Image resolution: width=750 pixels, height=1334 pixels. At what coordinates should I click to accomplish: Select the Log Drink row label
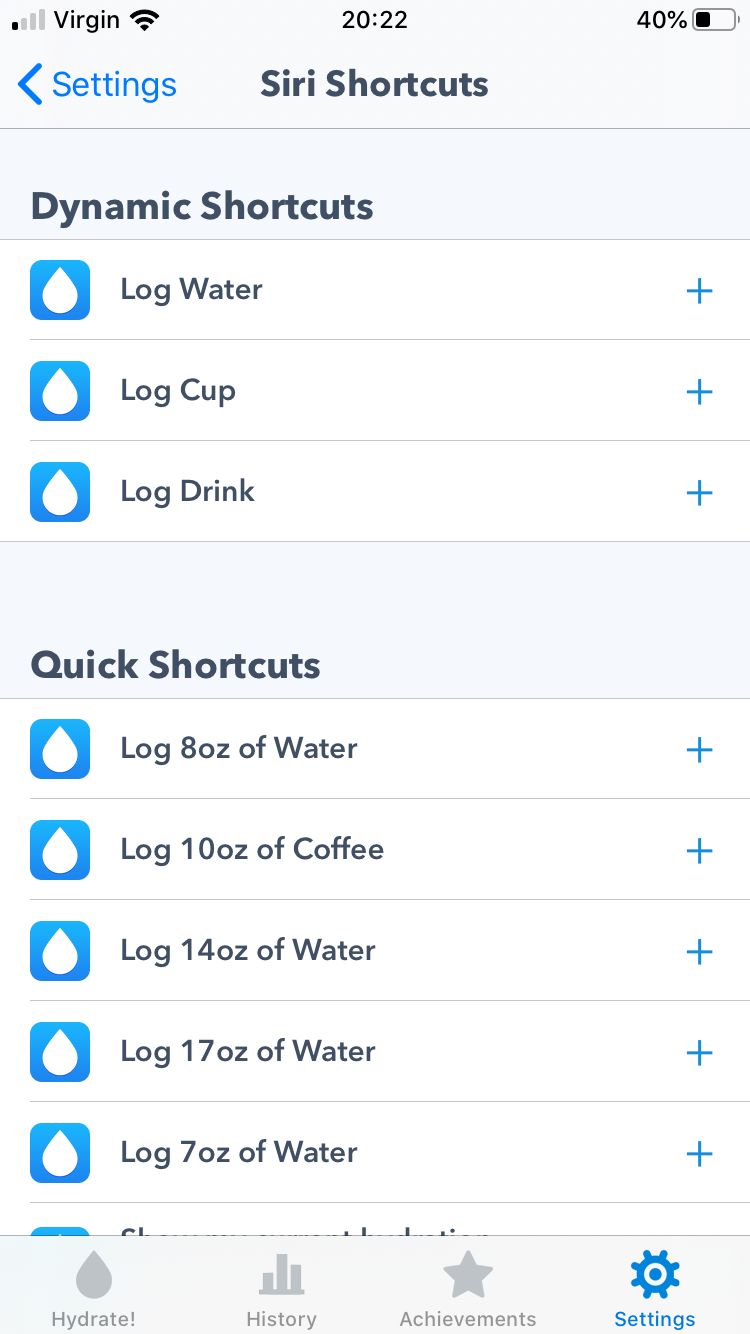[x=188, y=492]
